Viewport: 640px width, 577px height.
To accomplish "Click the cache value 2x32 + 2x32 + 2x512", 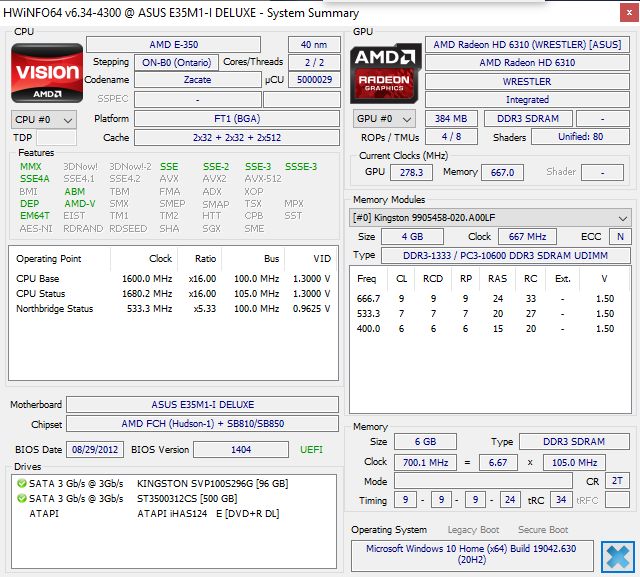I will tap(237, 138).
